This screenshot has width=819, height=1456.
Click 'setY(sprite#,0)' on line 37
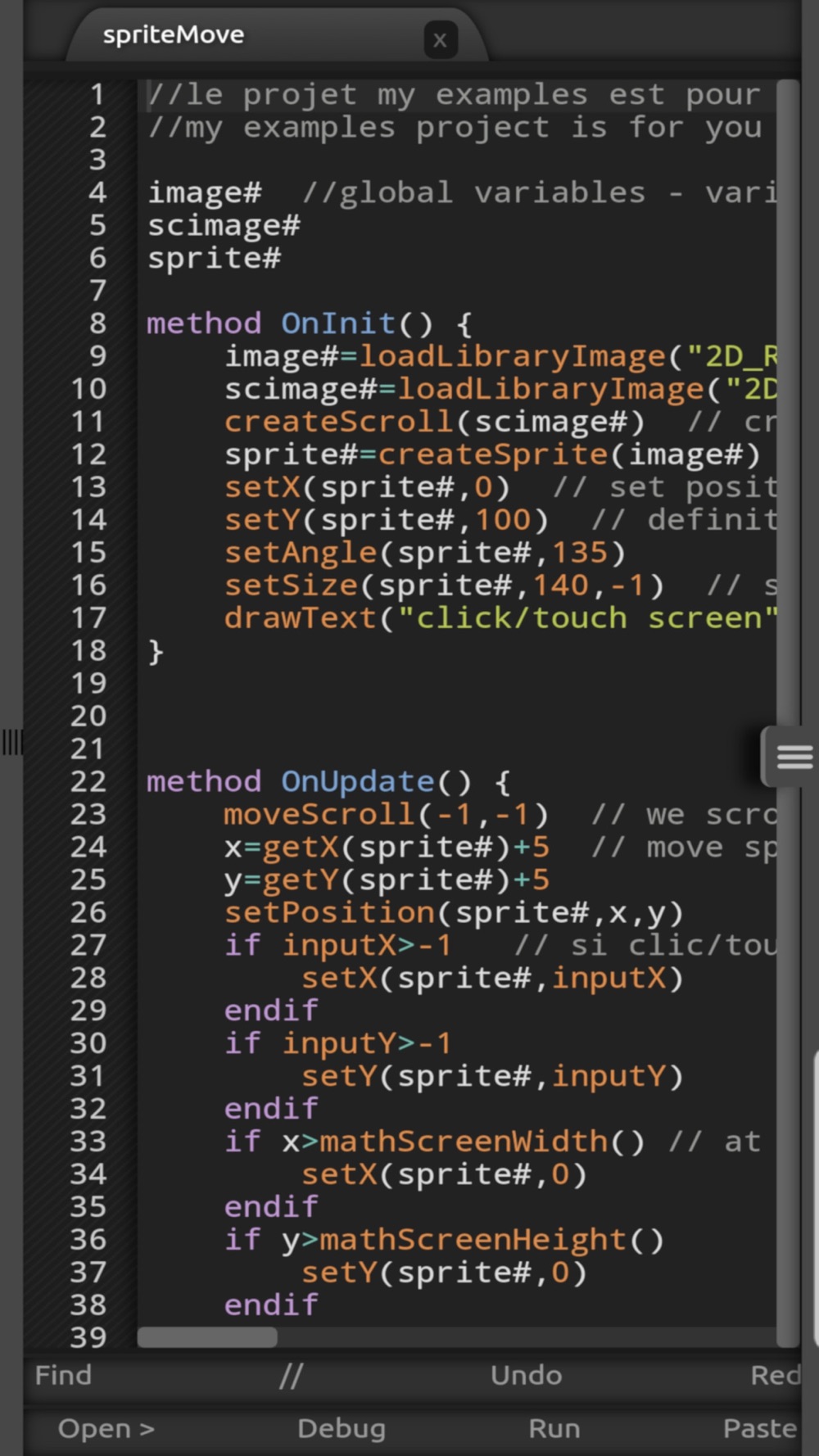coord(444,1273)
